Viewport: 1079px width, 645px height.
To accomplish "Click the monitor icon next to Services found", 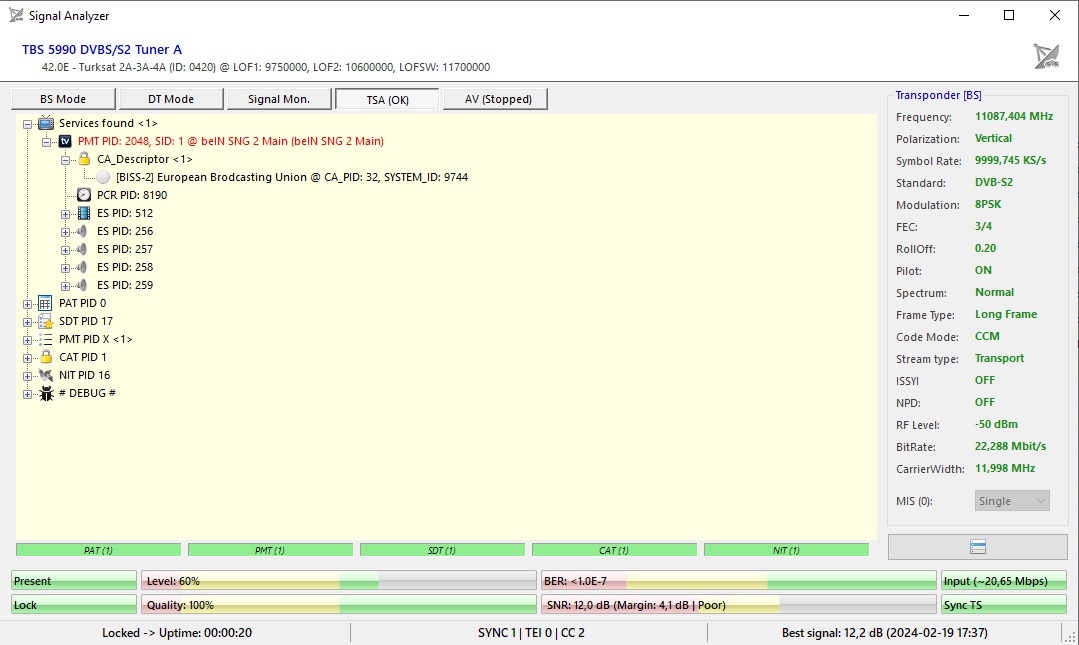I will click(x=46, y=123).
